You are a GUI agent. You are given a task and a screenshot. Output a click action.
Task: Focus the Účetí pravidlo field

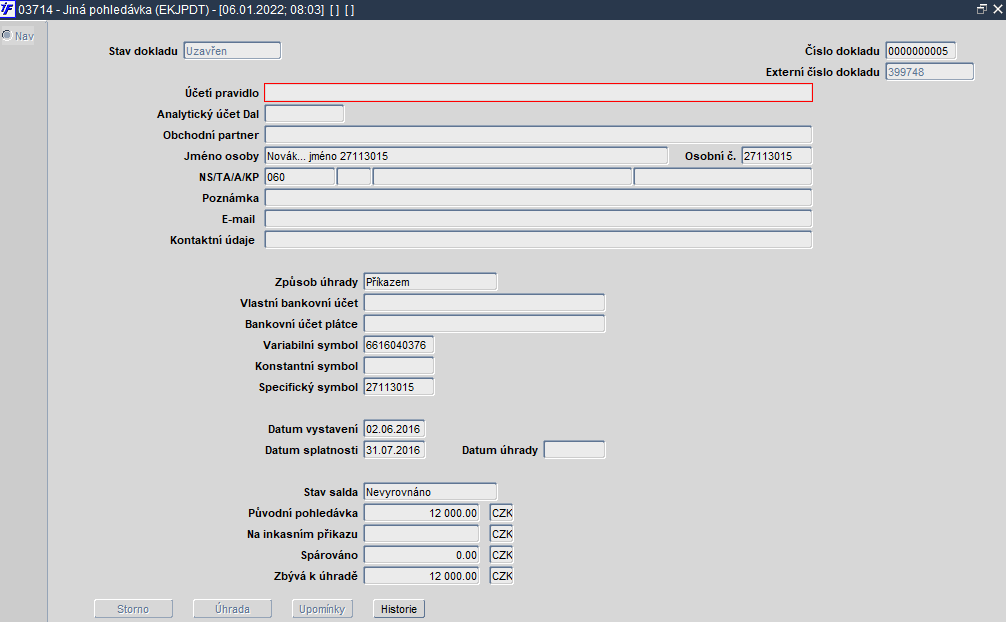[x=538, y=92]
